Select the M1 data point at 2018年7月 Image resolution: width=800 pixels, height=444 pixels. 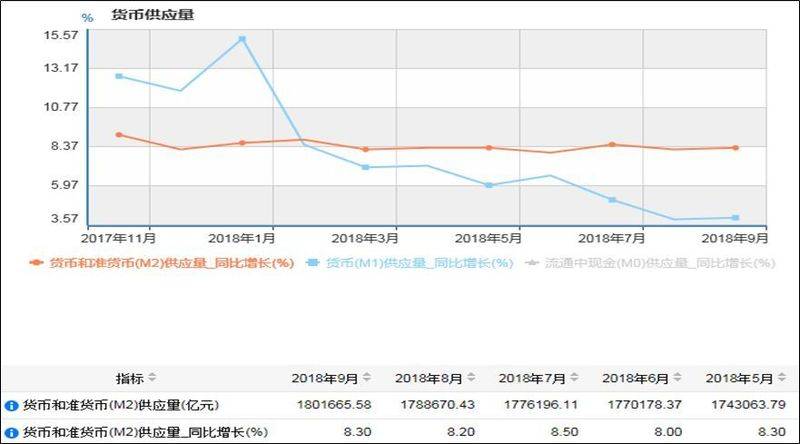tap(612, 200)
